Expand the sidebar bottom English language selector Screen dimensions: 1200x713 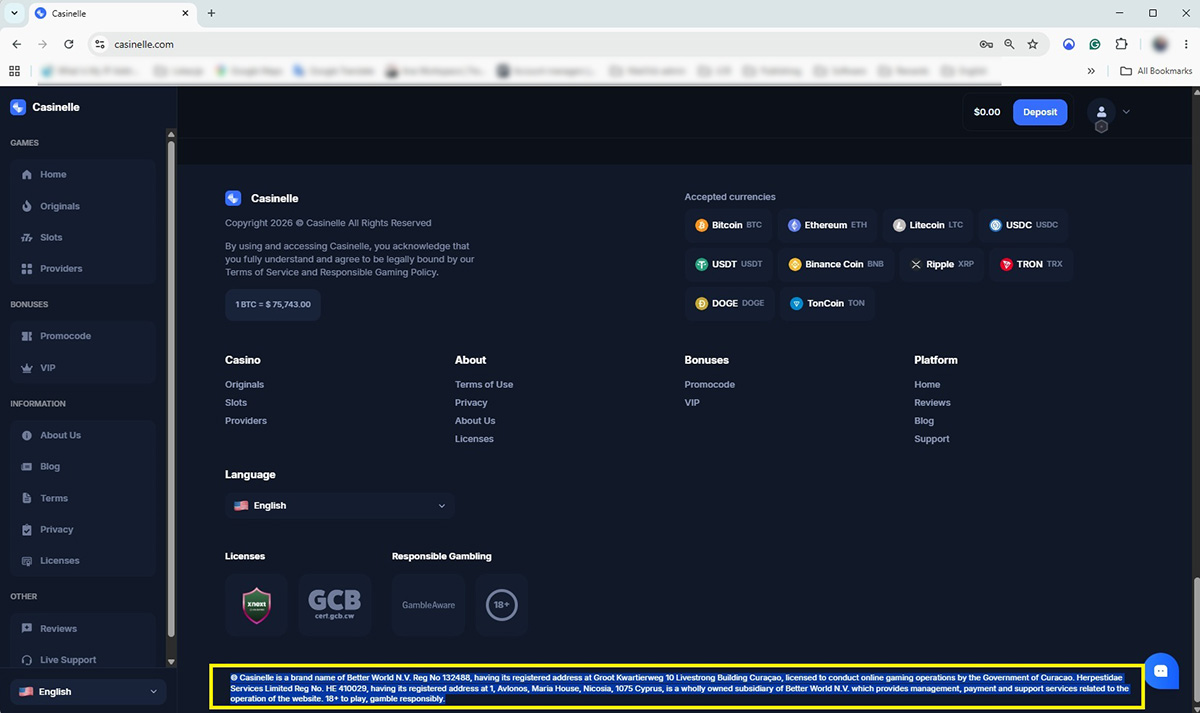pos(88,691)
